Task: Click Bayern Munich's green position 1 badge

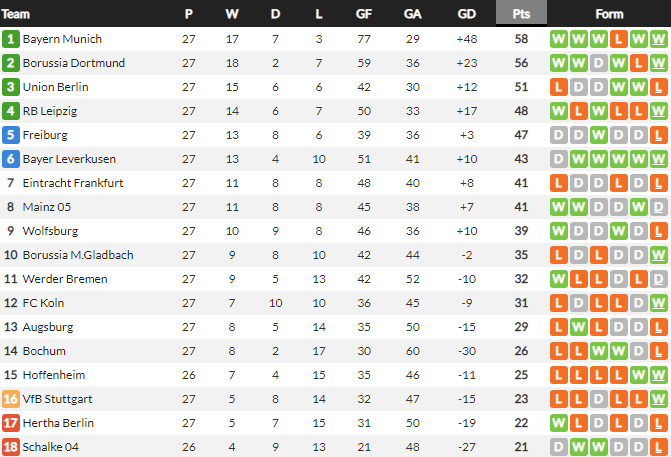Action: coord(11,39)
